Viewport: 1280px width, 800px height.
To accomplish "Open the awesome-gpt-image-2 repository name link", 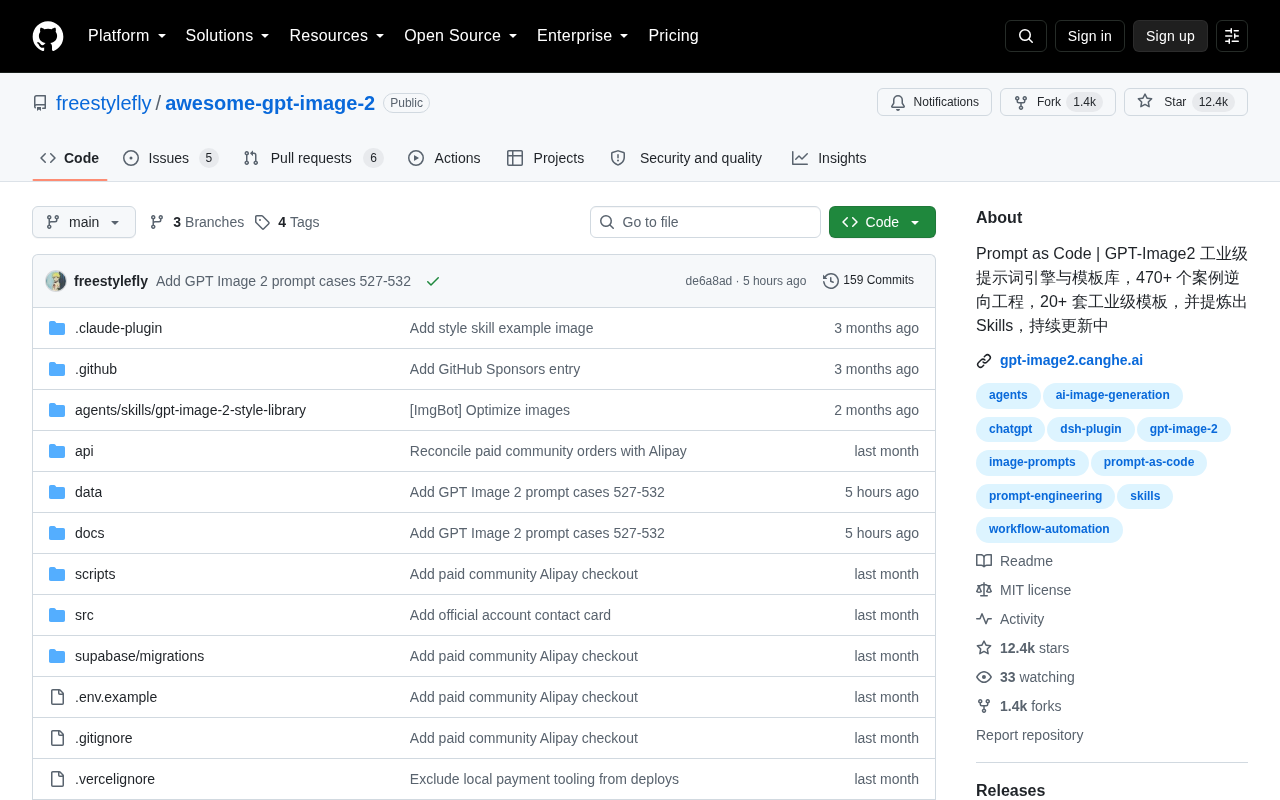I will [x=270, y=103].
